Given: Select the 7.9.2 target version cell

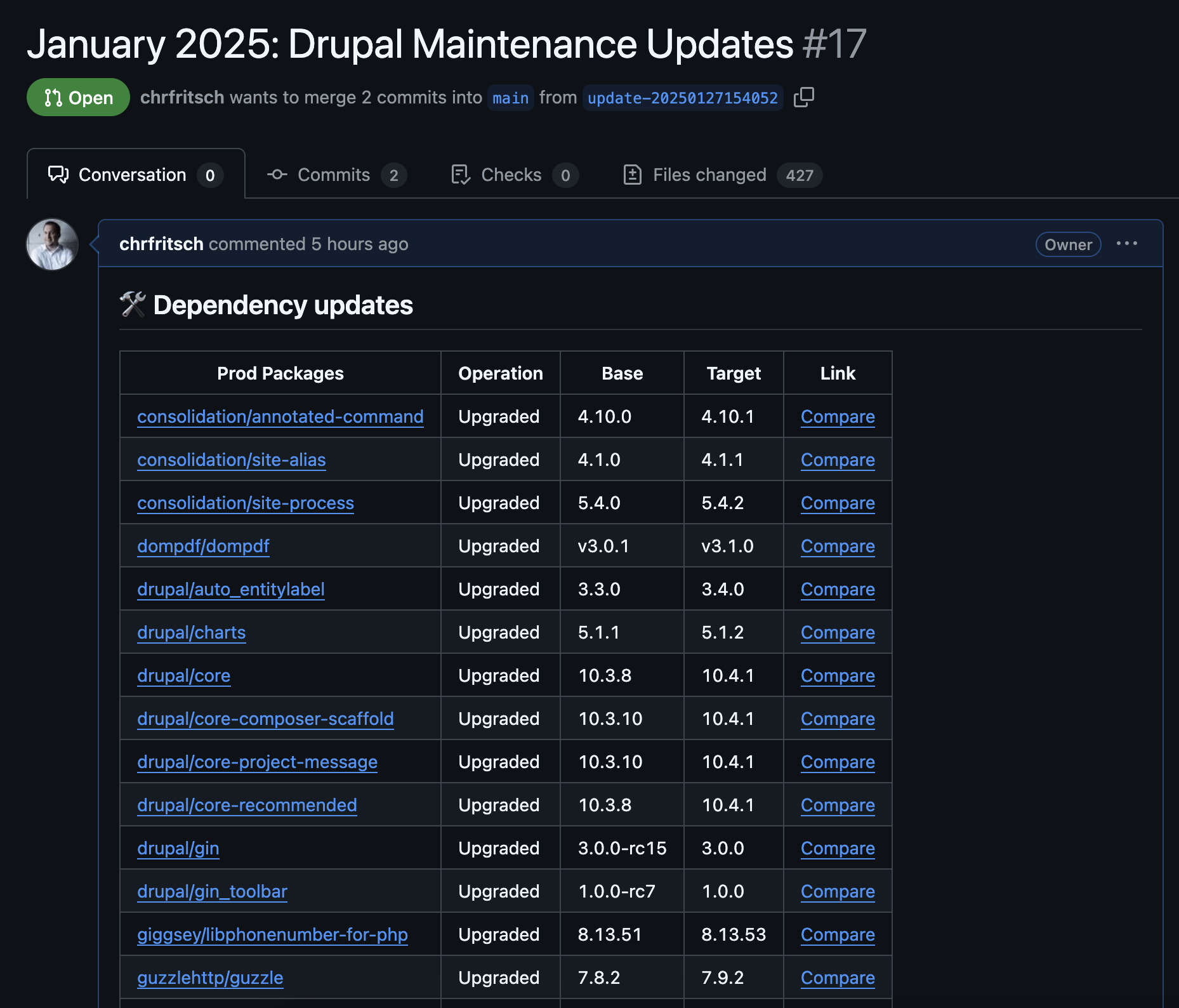Looking at the screenshot, I should tap(734, 978).
